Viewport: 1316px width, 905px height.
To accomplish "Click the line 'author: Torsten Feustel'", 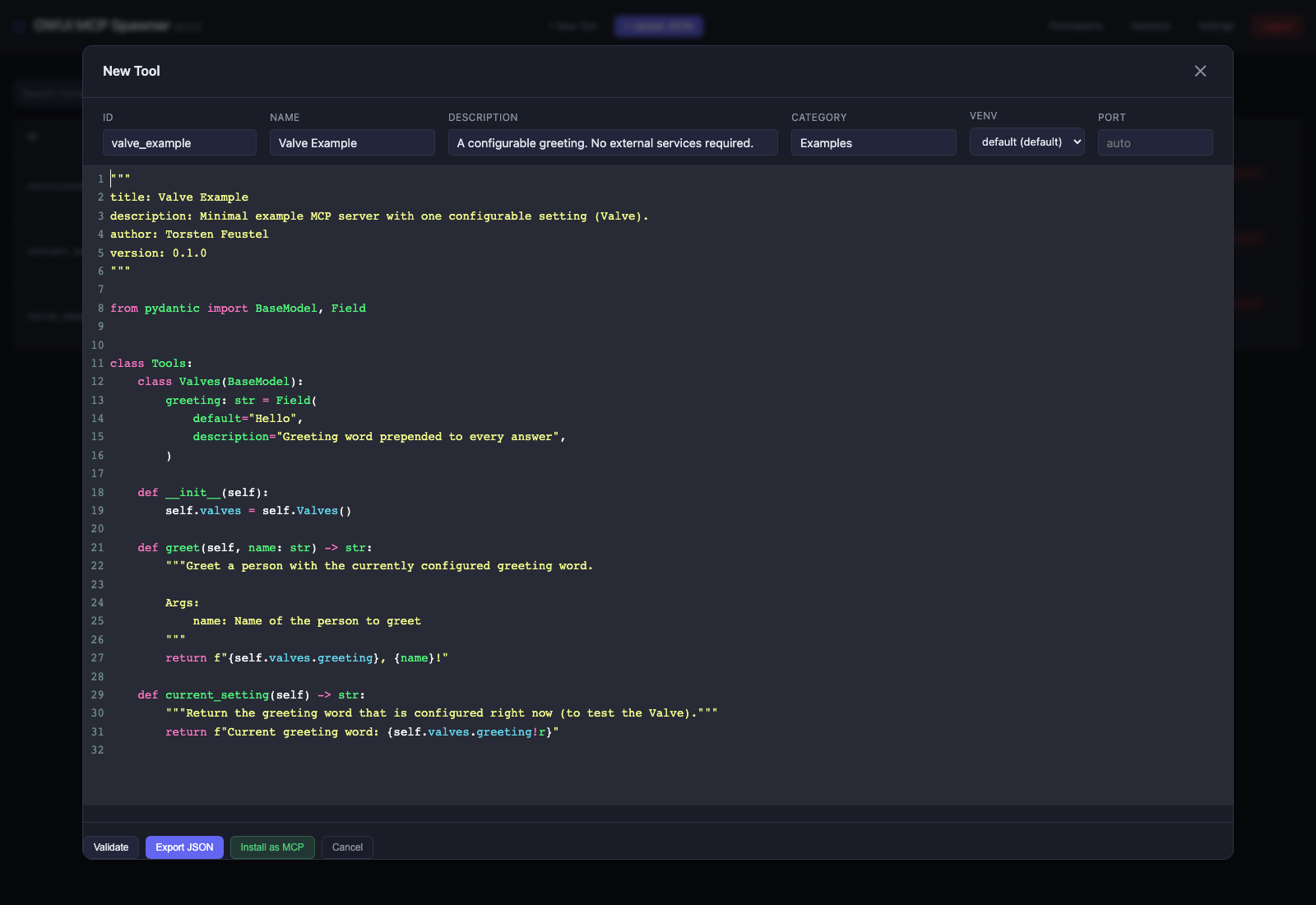I will click(x=189, y=234).
